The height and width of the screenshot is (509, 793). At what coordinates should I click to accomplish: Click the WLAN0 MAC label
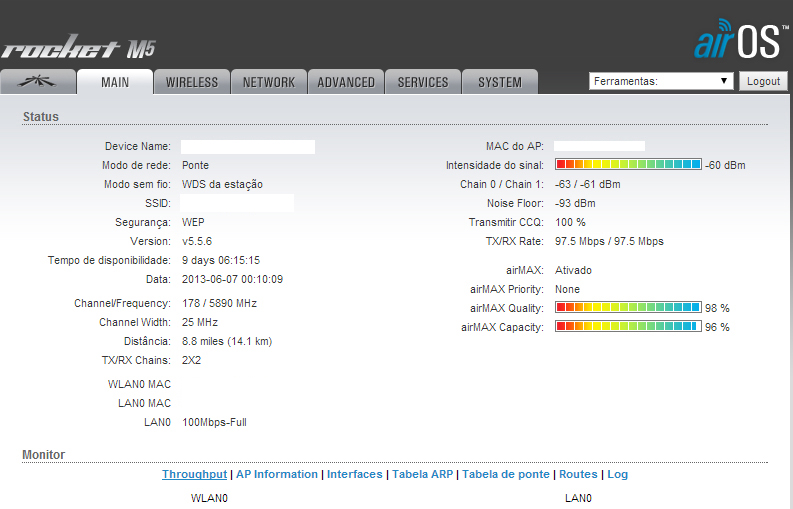point(139,385)
